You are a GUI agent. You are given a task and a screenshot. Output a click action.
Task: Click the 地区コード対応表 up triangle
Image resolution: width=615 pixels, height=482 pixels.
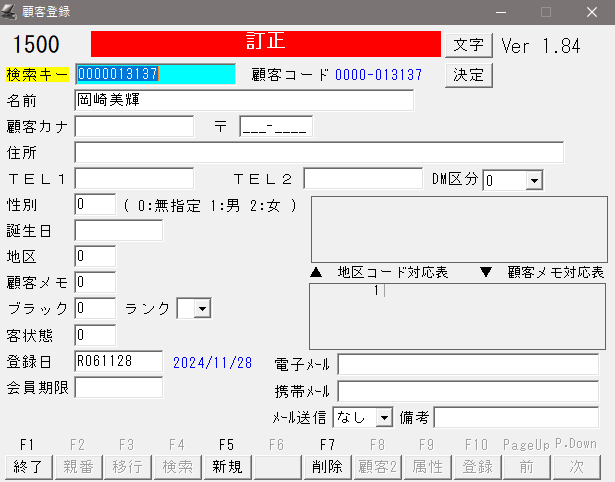tap(316, 272)
